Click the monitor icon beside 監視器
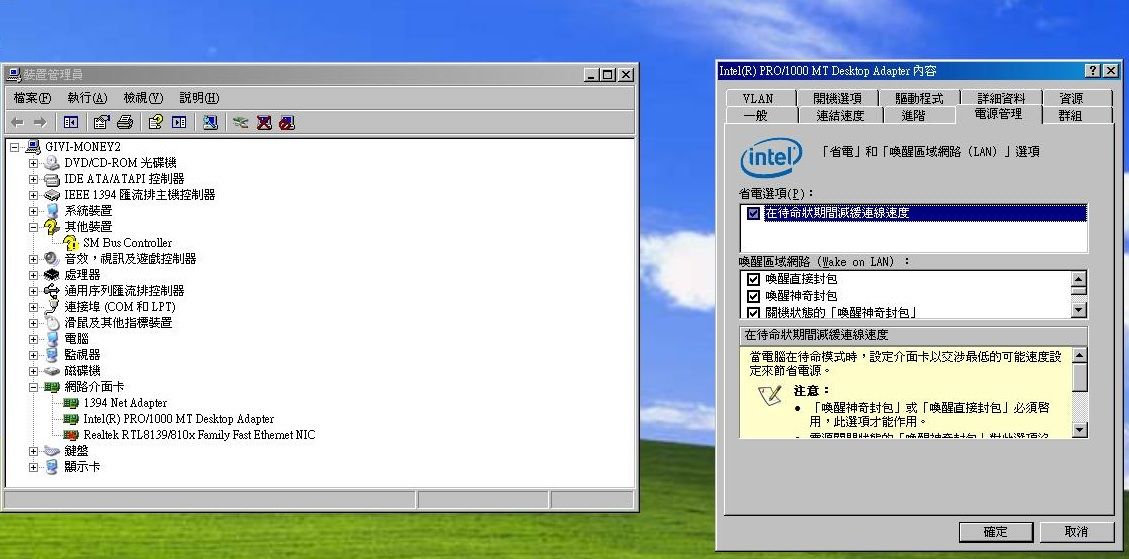 pyautogui.click(x=52, y=354)
